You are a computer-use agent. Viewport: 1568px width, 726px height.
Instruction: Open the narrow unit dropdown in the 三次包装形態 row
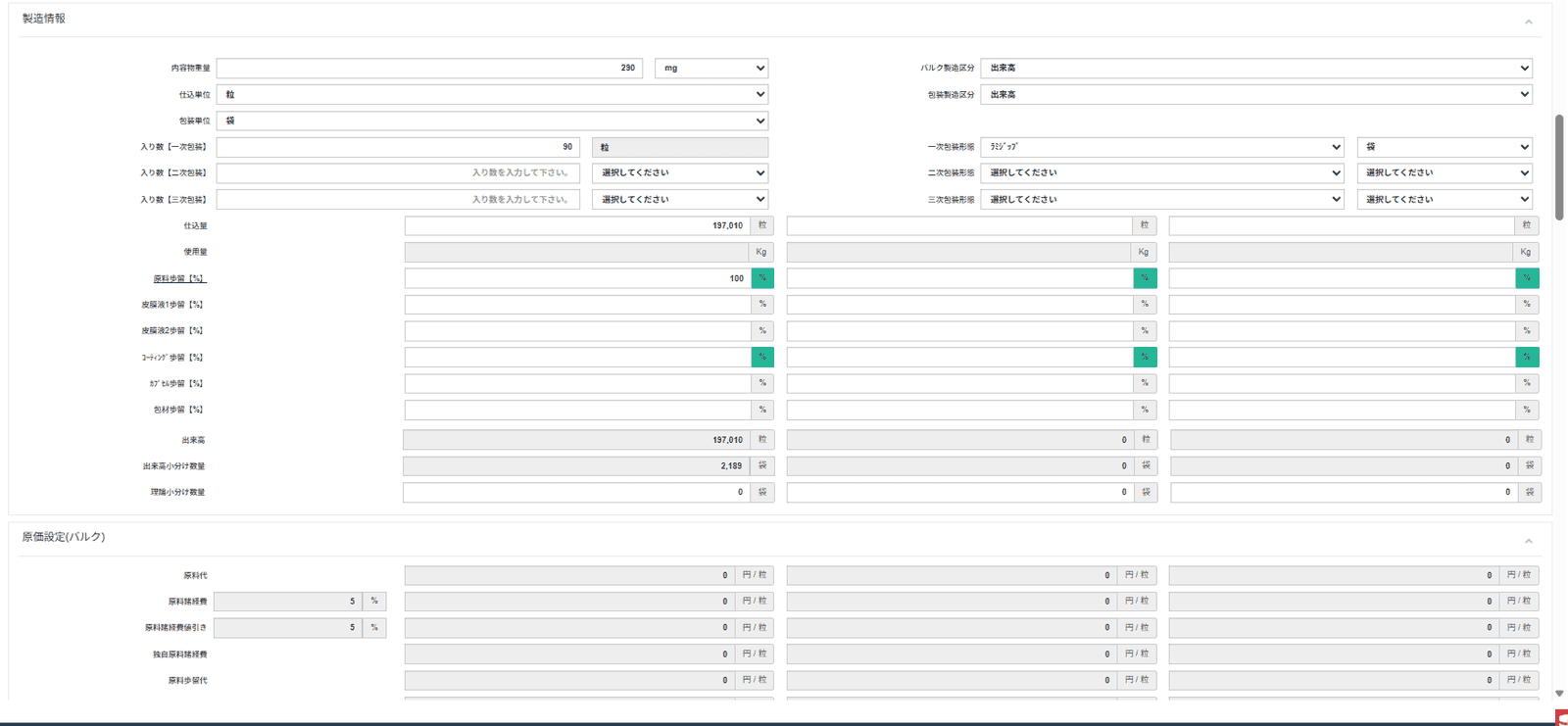tap(1445, 200)
